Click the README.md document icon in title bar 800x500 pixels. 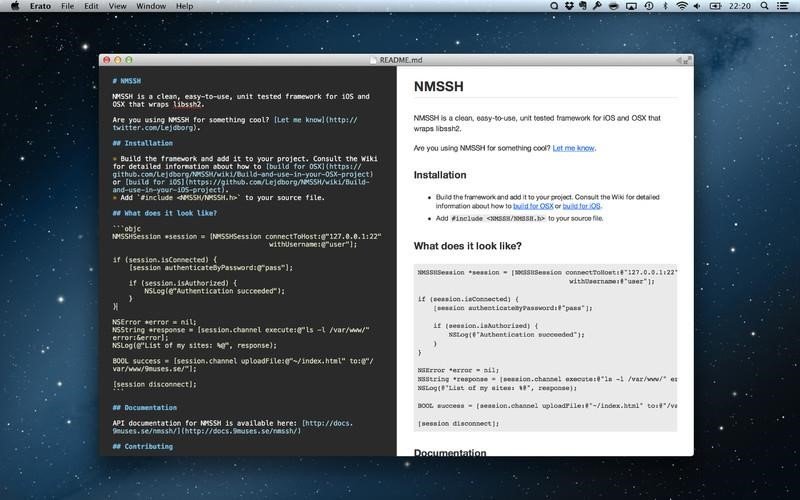(373, 60)
